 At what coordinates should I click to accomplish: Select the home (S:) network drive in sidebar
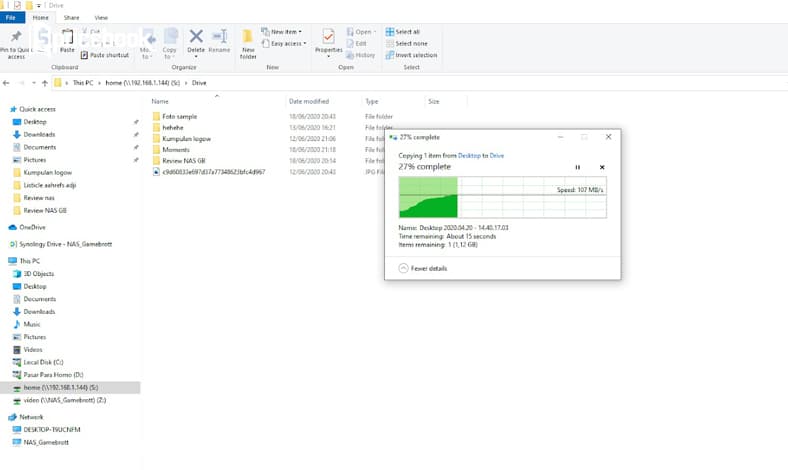coord(60,388)
